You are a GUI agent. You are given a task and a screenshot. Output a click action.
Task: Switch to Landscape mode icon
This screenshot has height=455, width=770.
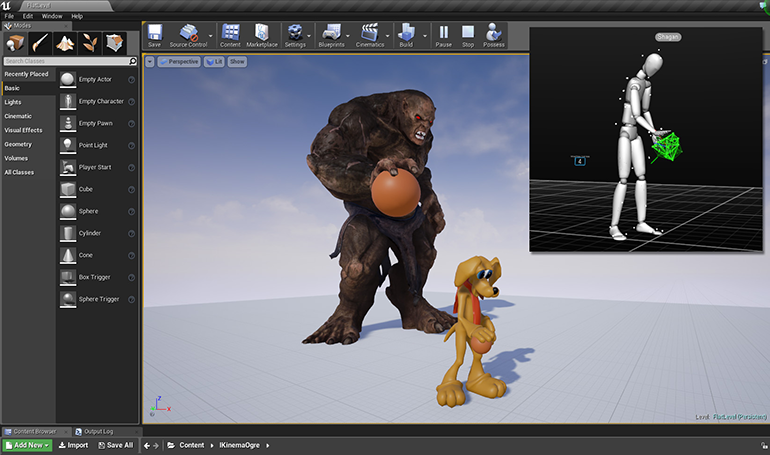pyautogui.click(x=66, y=43)
